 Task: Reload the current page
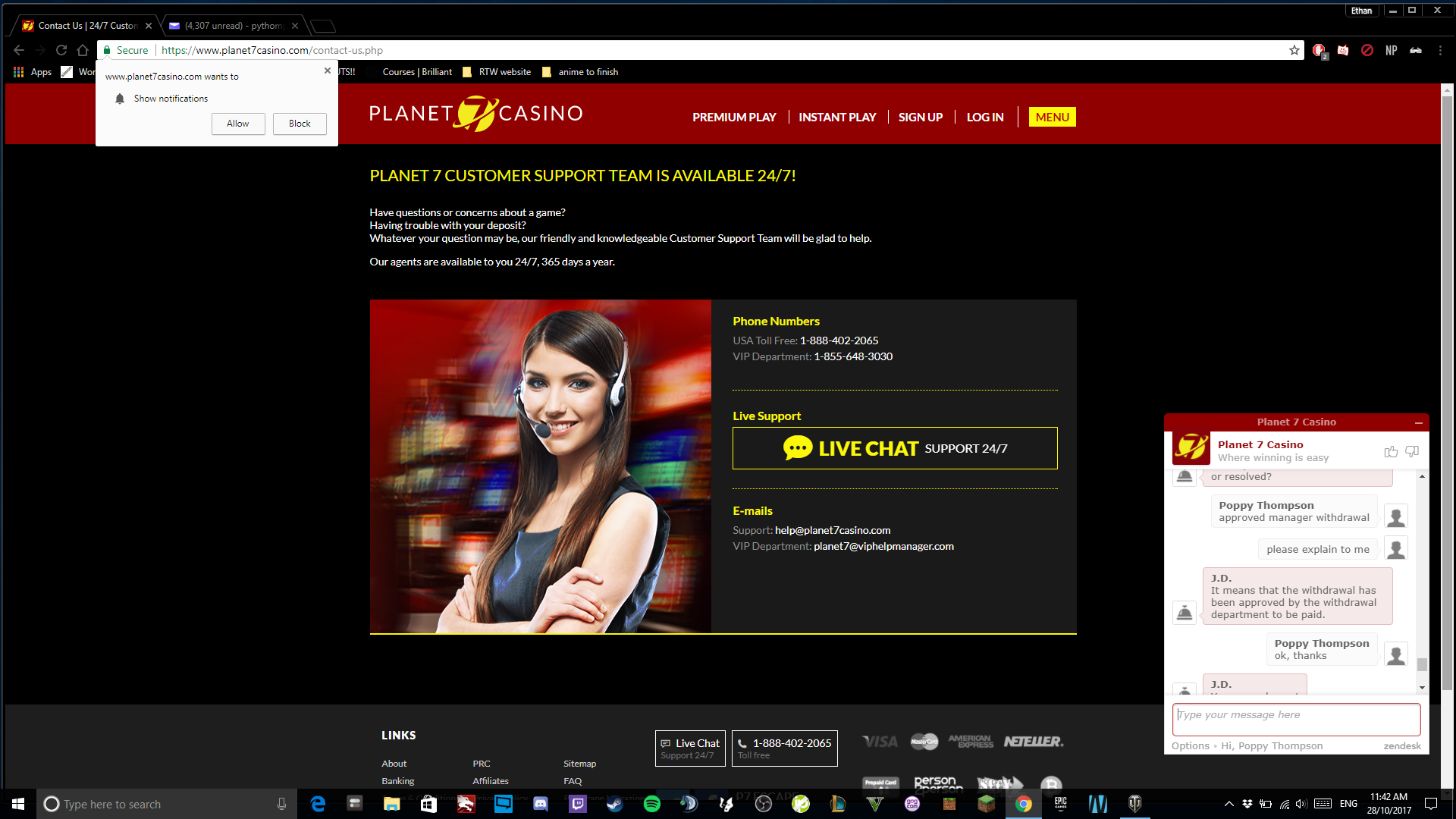[61, 50]
